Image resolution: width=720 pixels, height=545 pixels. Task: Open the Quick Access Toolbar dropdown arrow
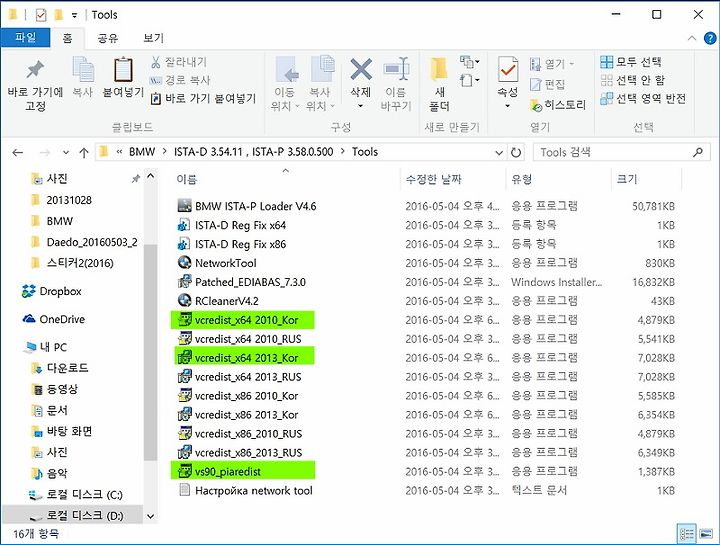tap(74, 15)
